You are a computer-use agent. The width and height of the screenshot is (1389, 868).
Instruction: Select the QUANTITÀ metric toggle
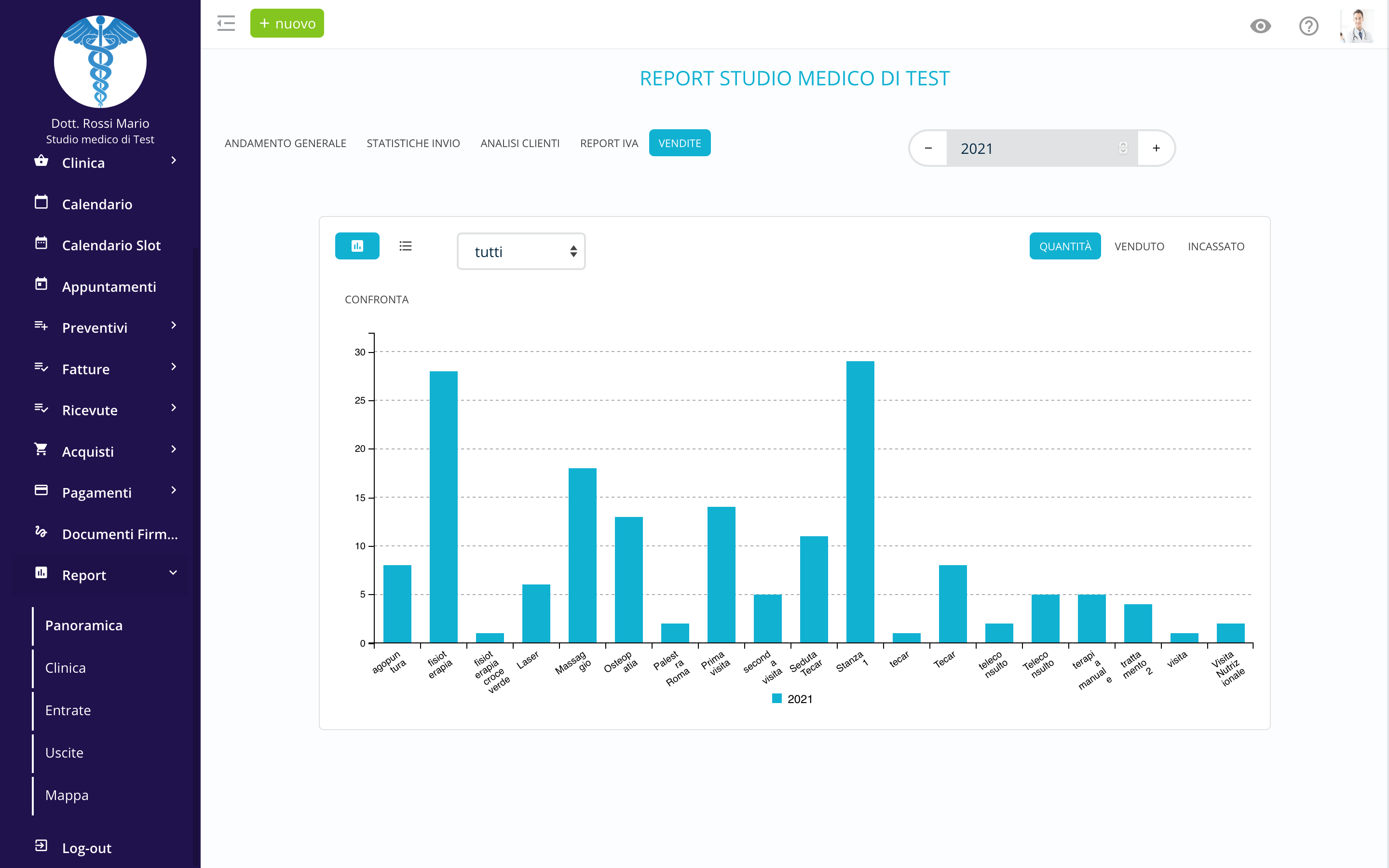(x=1065, y=246)
